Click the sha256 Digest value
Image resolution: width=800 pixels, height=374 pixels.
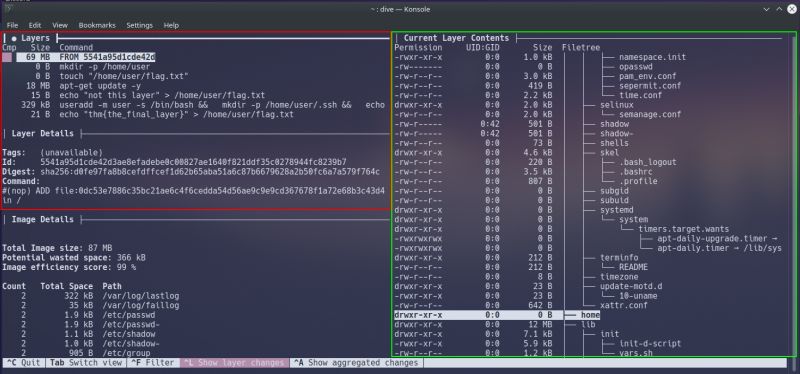pyautogui.click(x=210, y=172)
